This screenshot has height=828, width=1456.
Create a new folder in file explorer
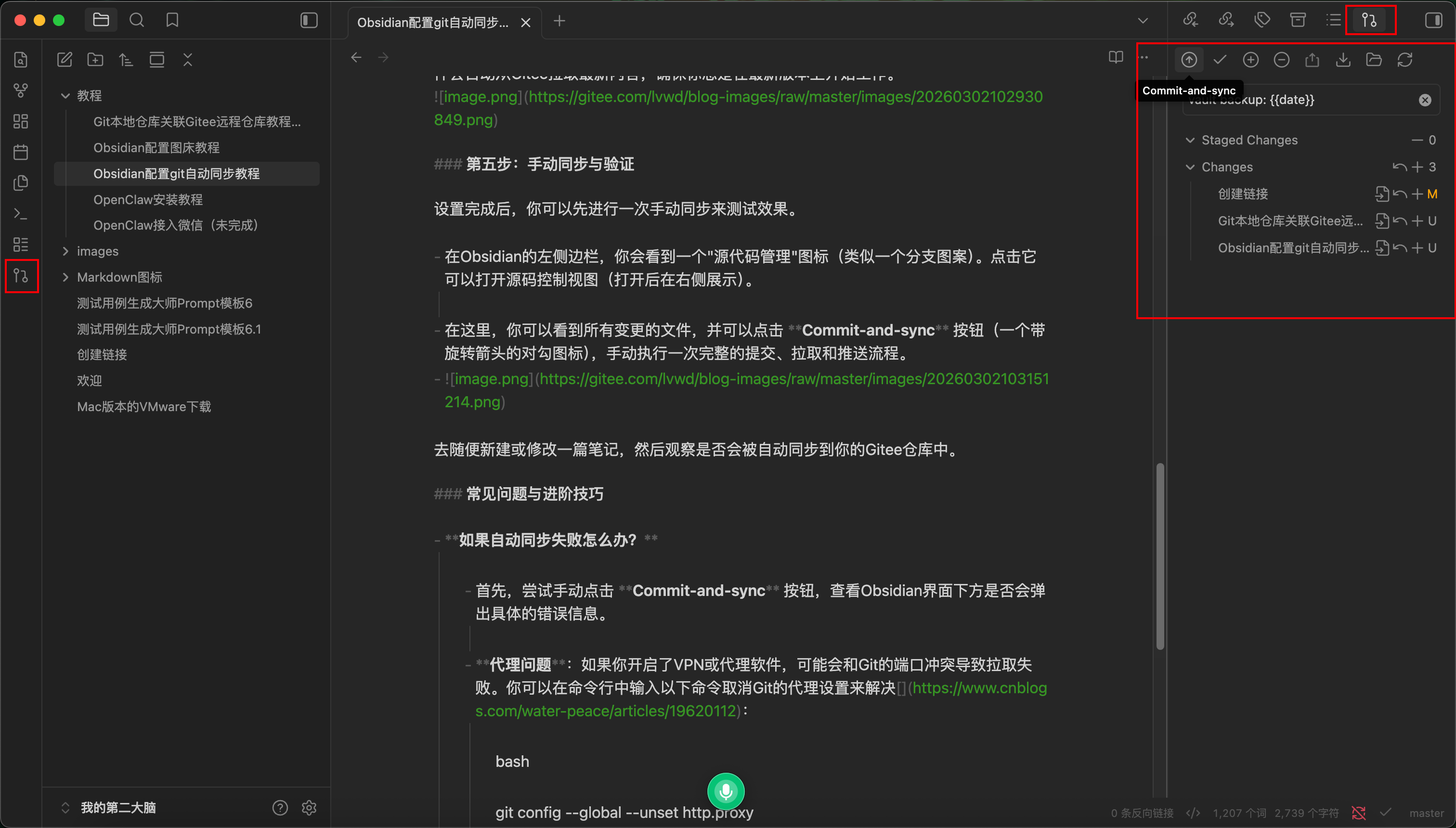coord(95,60)
